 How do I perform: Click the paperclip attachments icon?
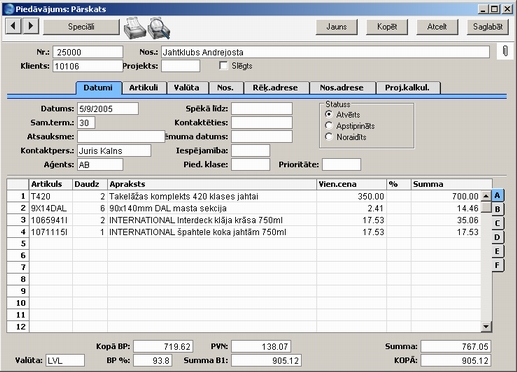point(505,51)
